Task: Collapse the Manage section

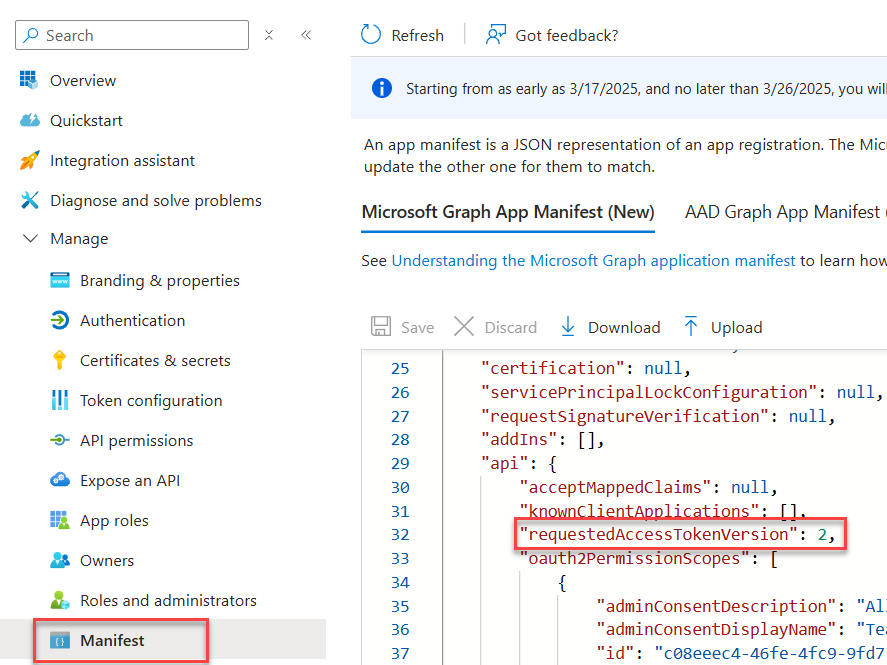Action: (x=29, y=239)
